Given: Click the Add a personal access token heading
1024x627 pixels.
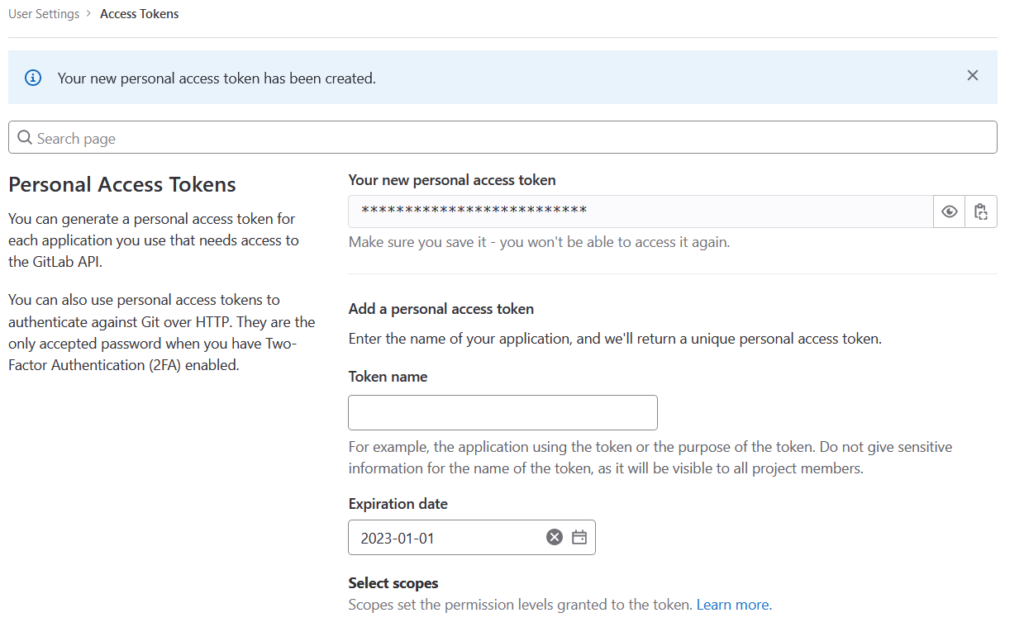Looking at the screenshot, I should (x=441, y=309).
